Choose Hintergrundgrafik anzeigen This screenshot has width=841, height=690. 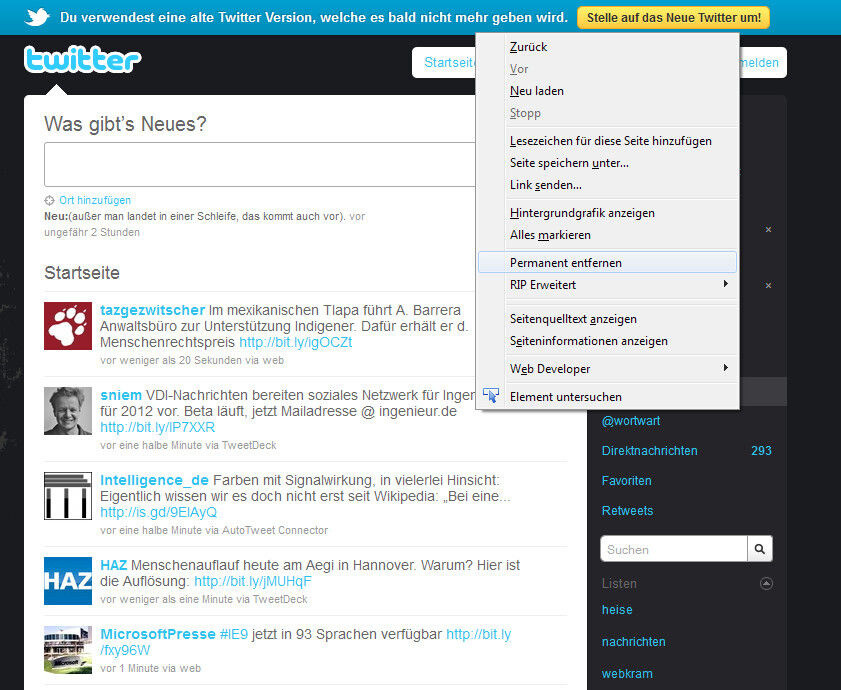607,212
